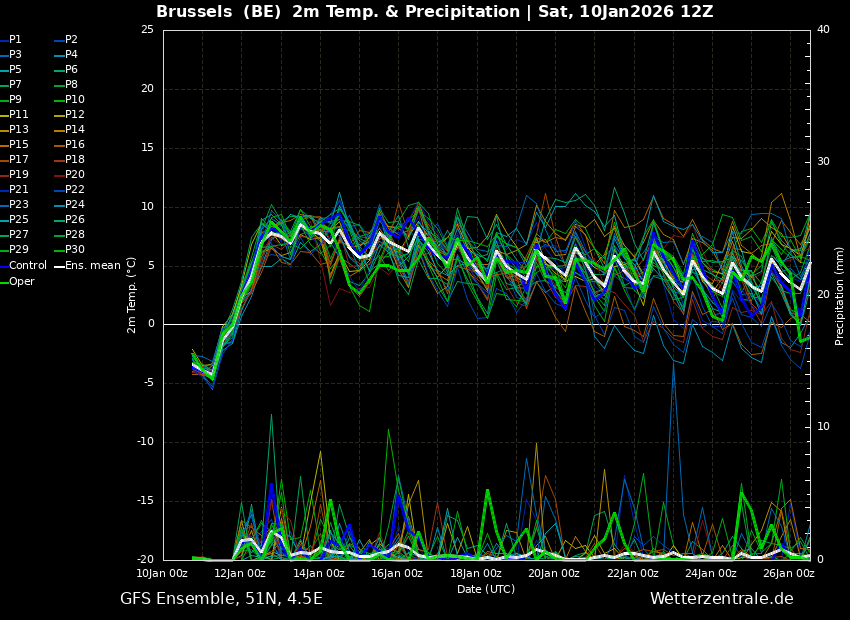This screenshot has height=620, width=850.
Task: Click the 12Jan 00z date label
Action: click(x=240, y=574)
